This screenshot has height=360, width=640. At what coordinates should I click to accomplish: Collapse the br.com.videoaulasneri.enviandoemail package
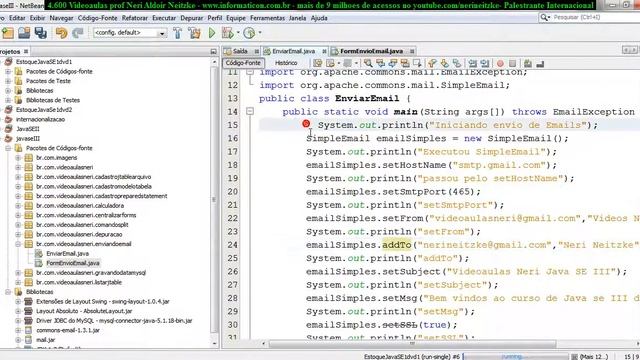click(18, 244)
